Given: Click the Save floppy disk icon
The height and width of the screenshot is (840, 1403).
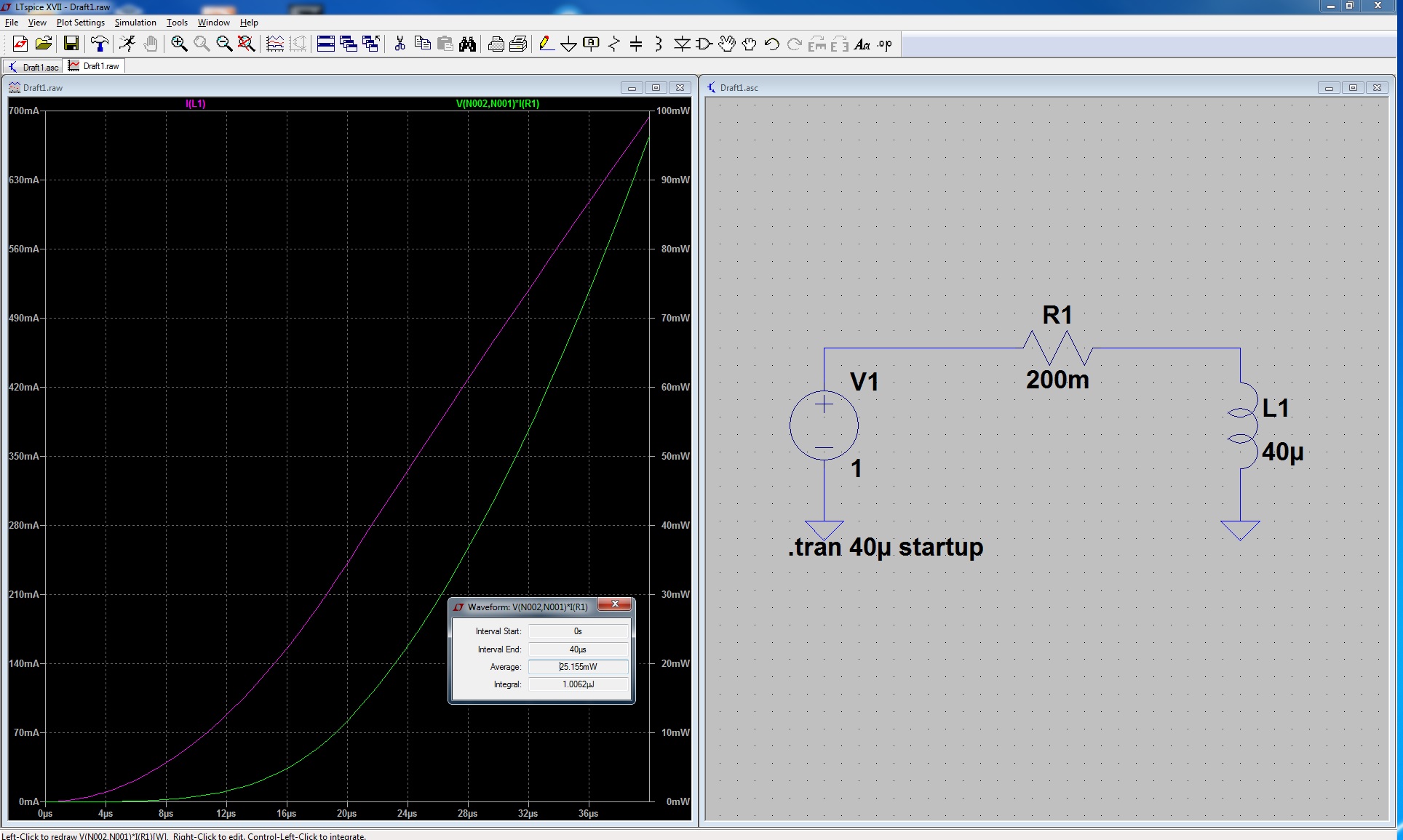Looking at the screenshot, I should (x=71, y=44).
